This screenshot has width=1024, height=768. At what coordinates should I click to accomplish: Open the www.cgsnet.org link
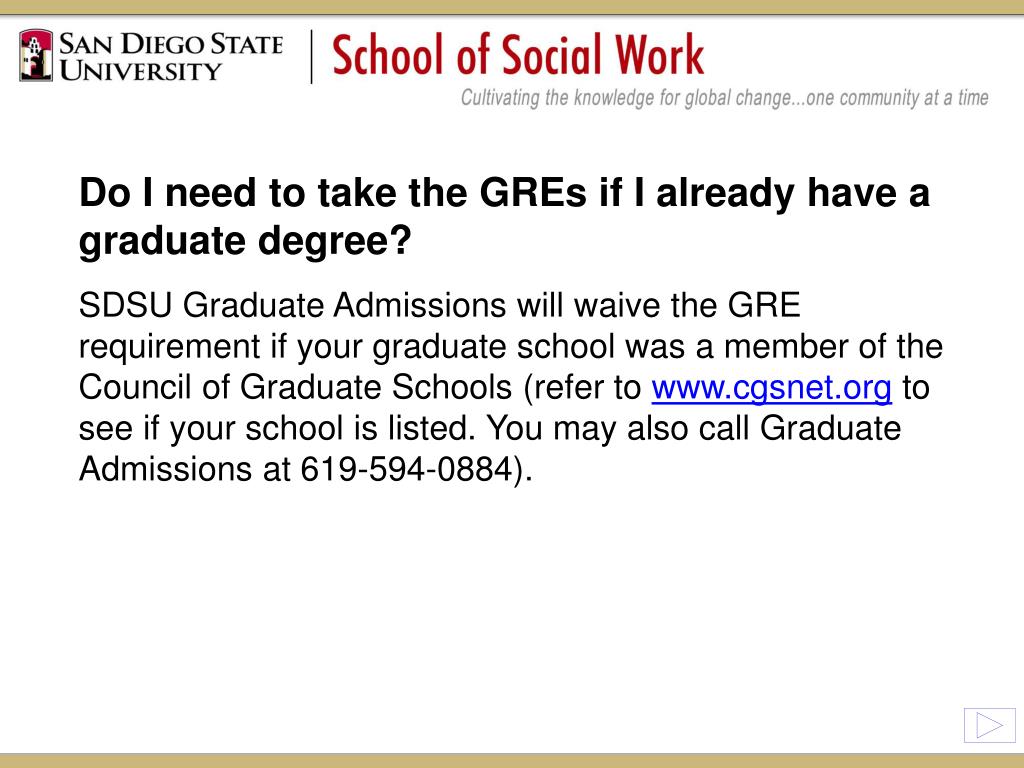[771, 387]
